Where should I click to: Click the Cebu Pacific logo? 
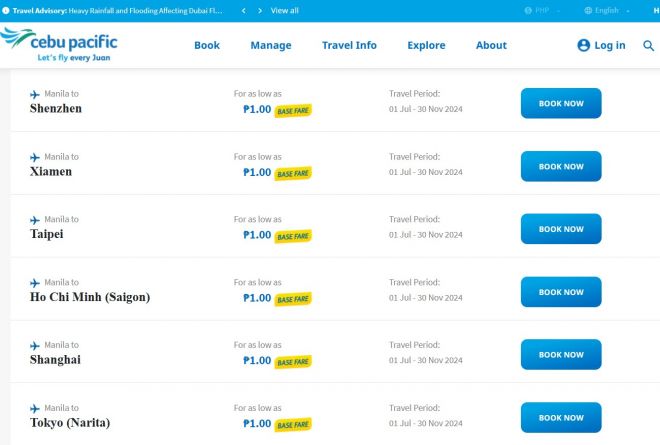(x=59, y=45)
